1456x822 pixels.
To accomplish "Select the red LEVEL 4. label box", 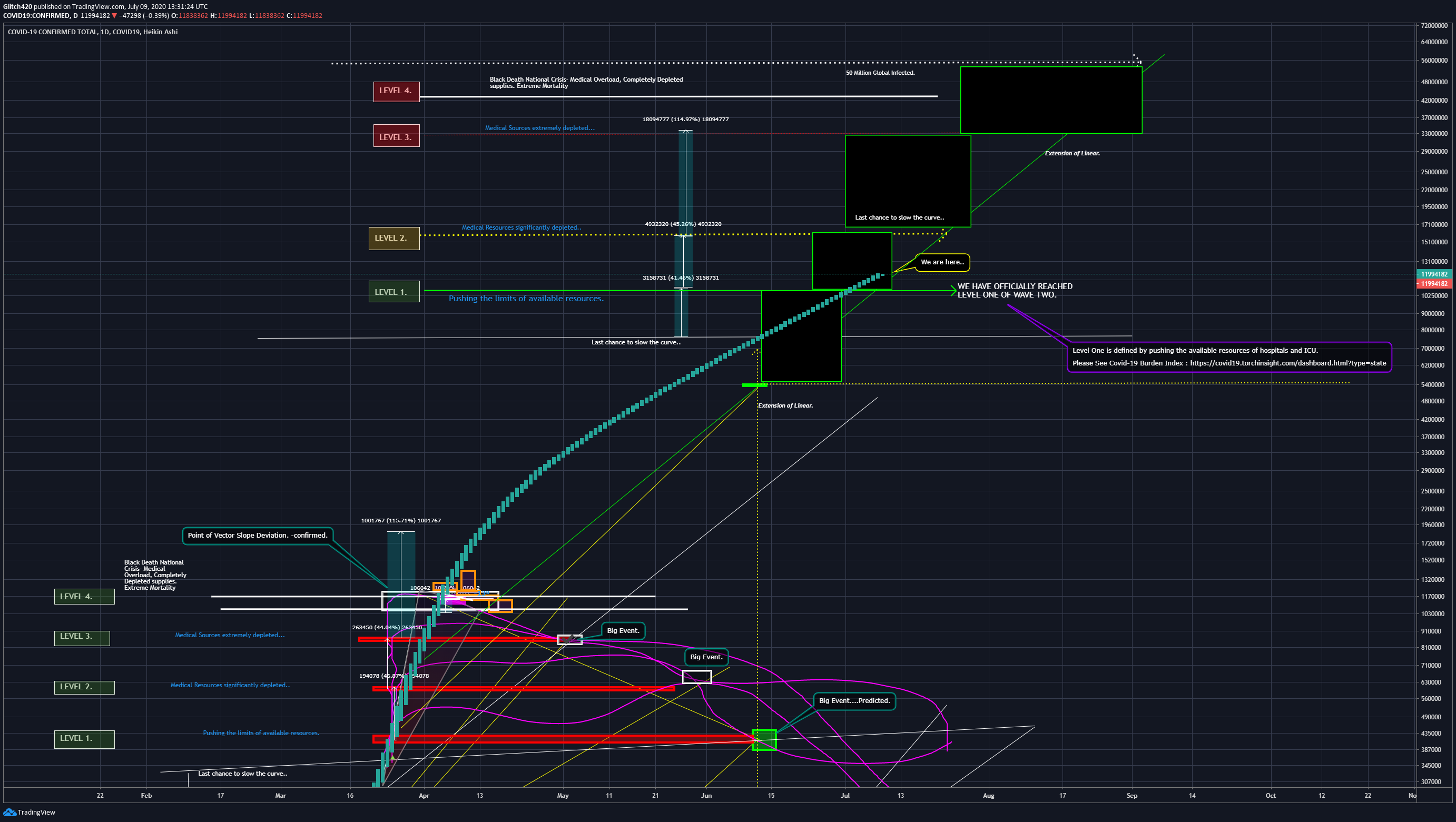I will [x=396, y=91].
